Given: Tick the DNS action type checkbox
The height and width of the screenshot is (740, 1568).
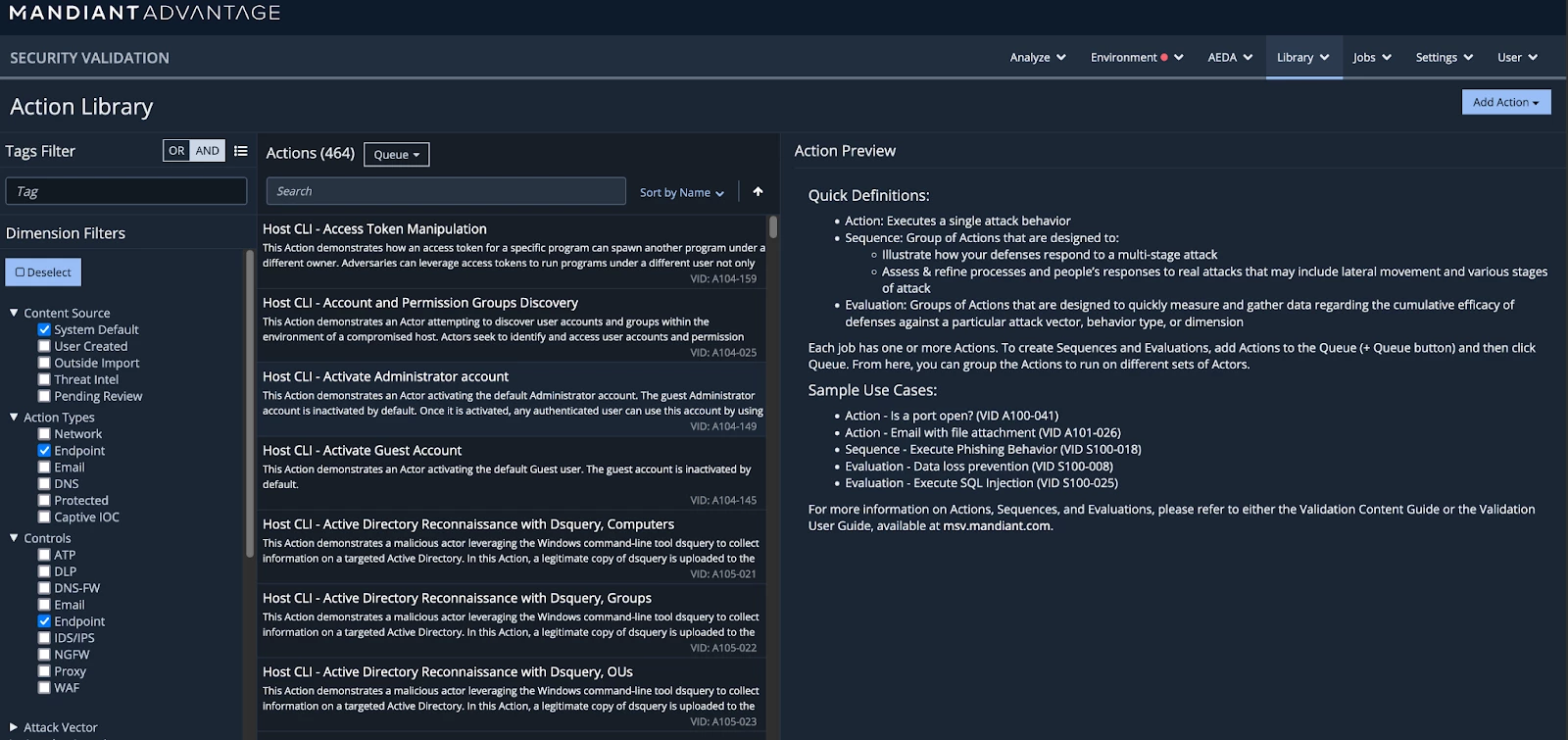Looking at the screenshot, I should pos(44,483).
